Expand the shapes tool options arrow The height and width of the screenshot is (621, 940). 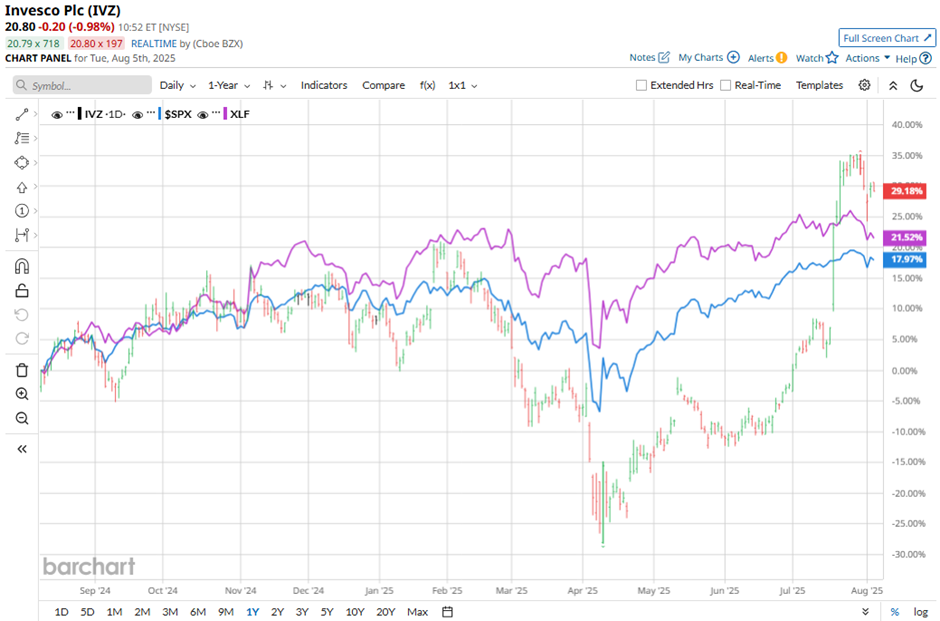pyautogui.click(x=35, y=162)
